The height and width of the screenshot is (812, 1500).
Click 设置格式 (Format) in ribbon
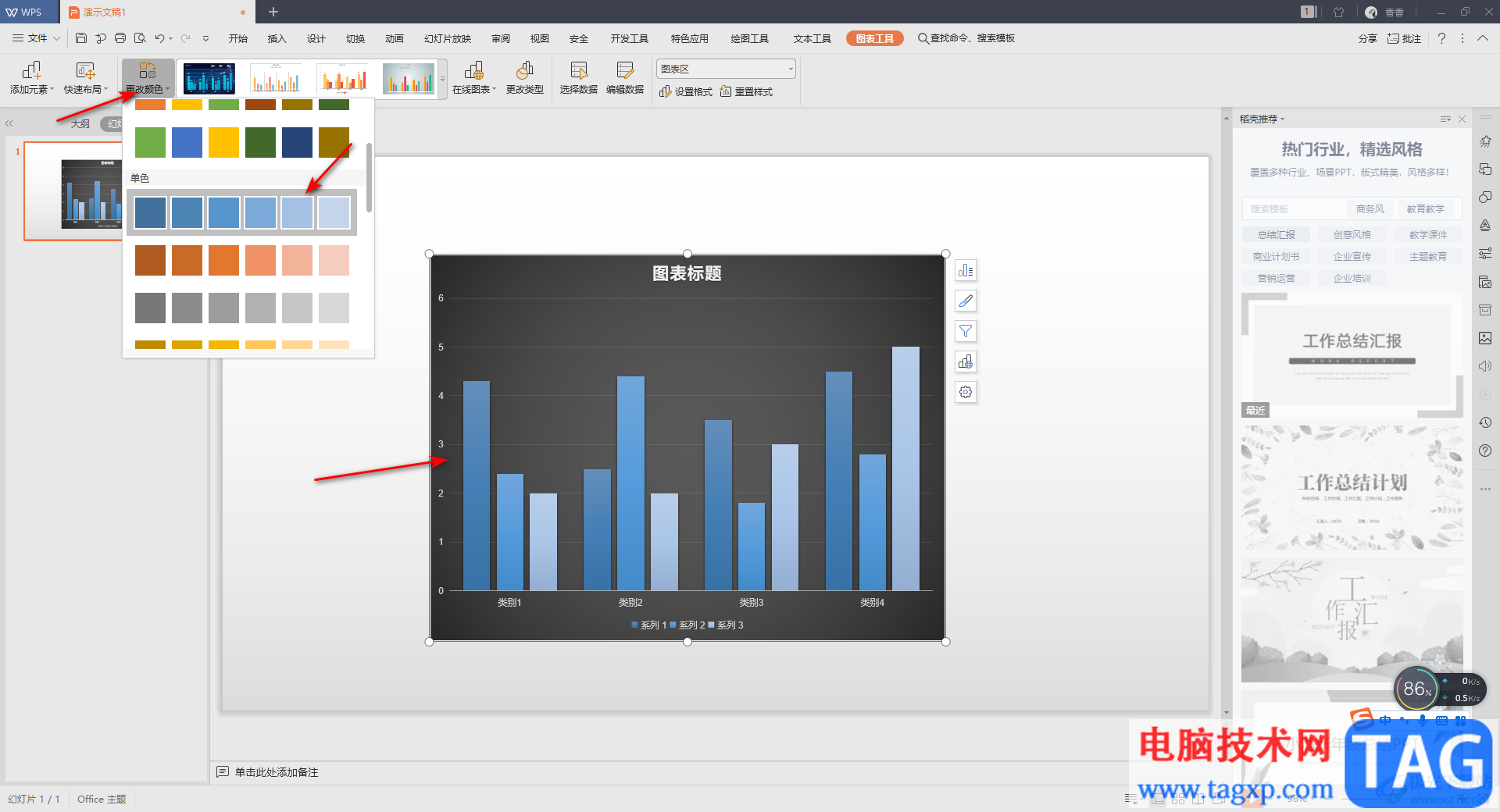click(x=686, y=91)
